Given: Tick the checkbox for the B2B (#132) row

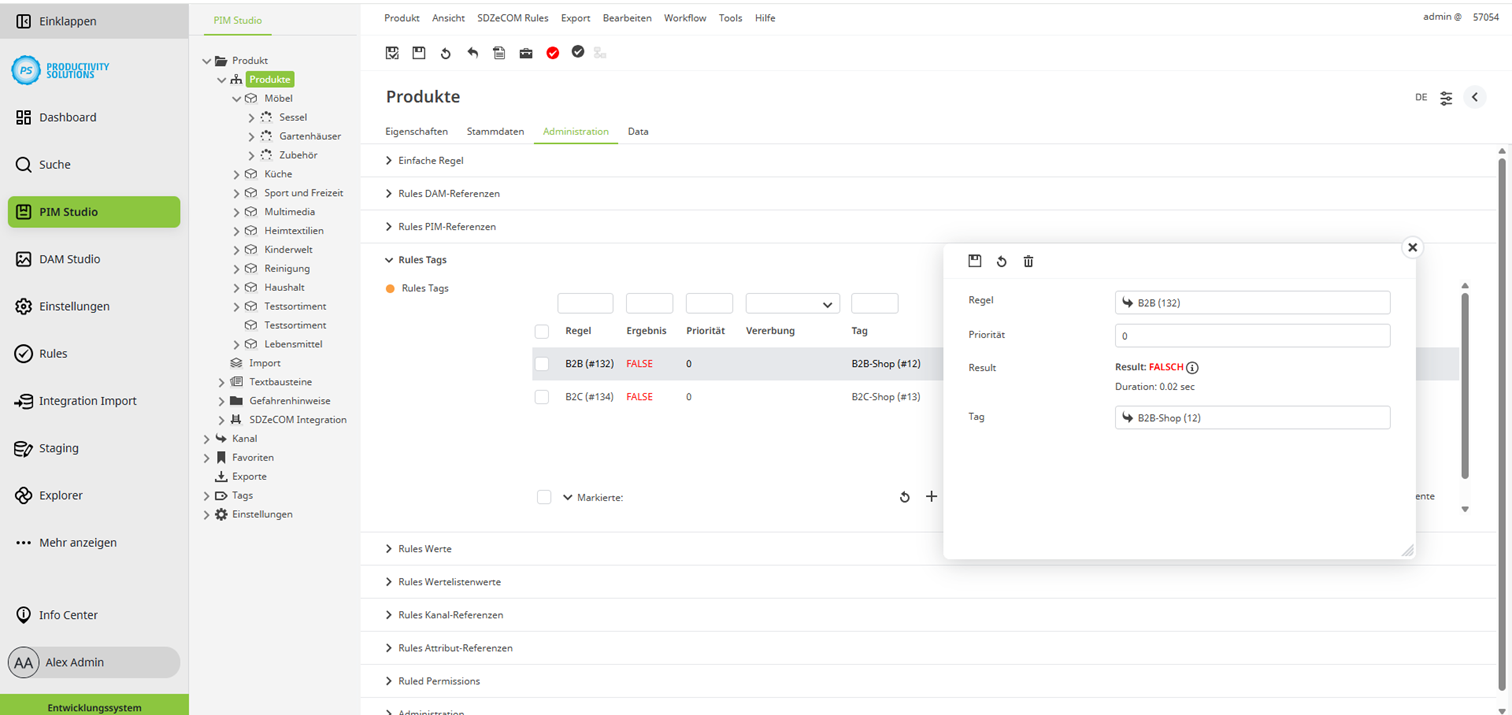Looking at the screenshot, I should [x=542, y=364].
